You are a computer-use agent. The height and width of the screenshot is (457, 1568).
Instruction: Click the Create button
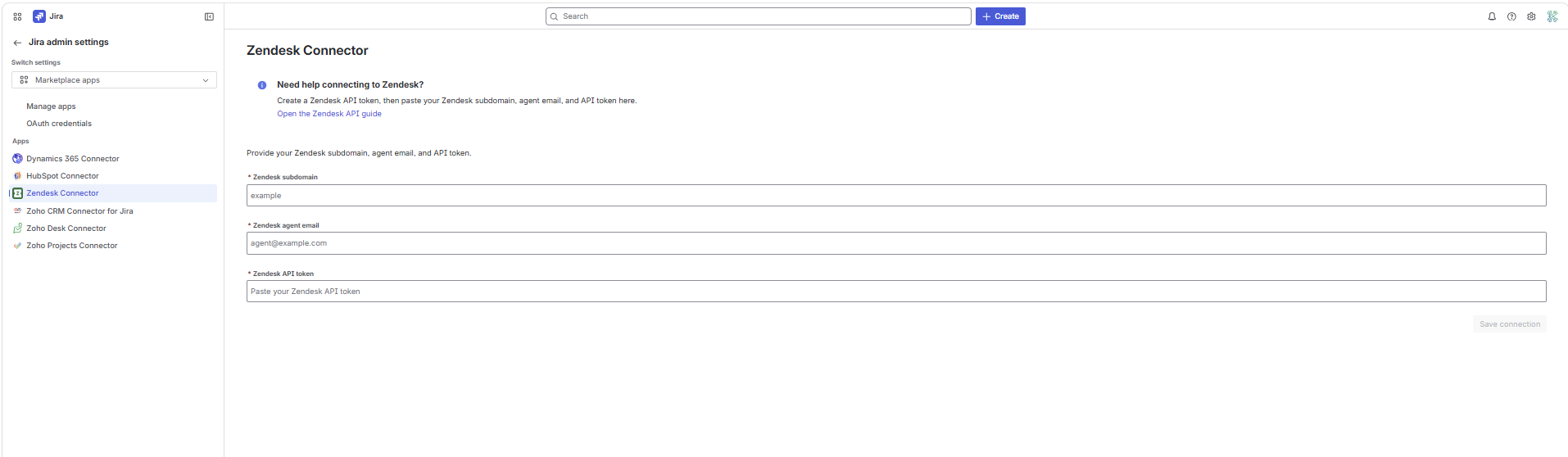[1000, 16]
